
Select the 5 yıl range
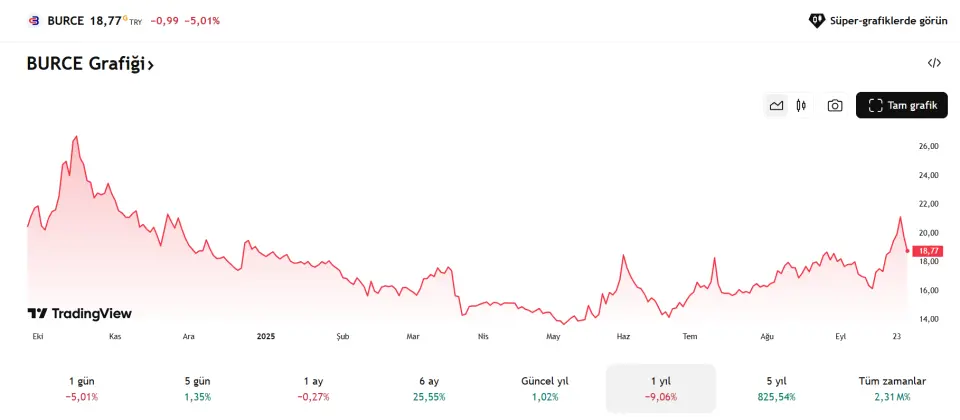pyautogui.click(x=777, y=388)
